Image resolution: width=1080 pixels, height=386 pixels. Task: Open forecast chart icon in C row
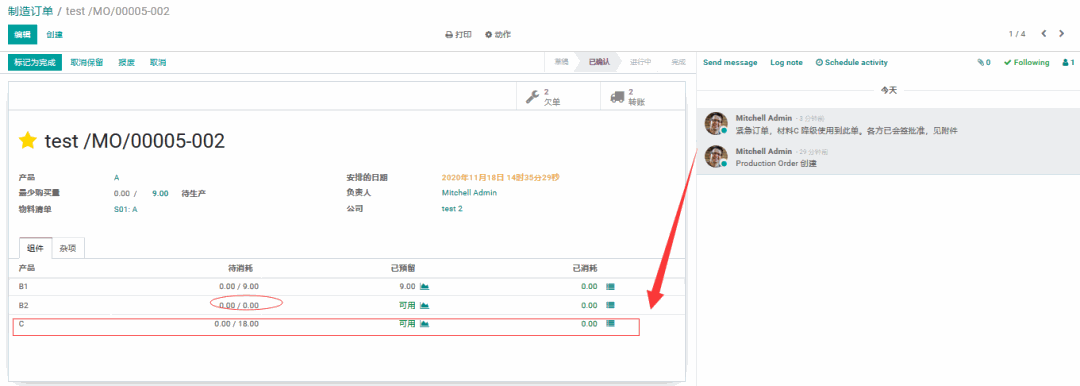click(x=424, y=324)
